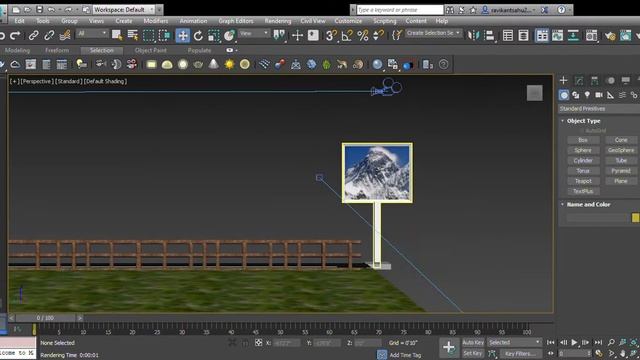Image resolution: width=640 pixels, height=360 pixels.
Task: Click the Plane object type button
Action: (621, 181)
